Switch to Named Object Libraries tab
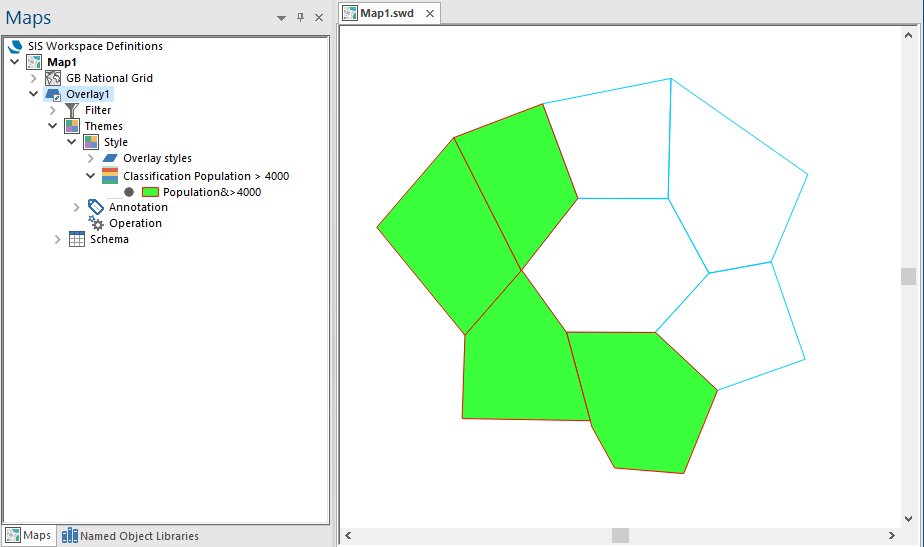The height and width of the screenshot is (547, 924). [130, 536]
